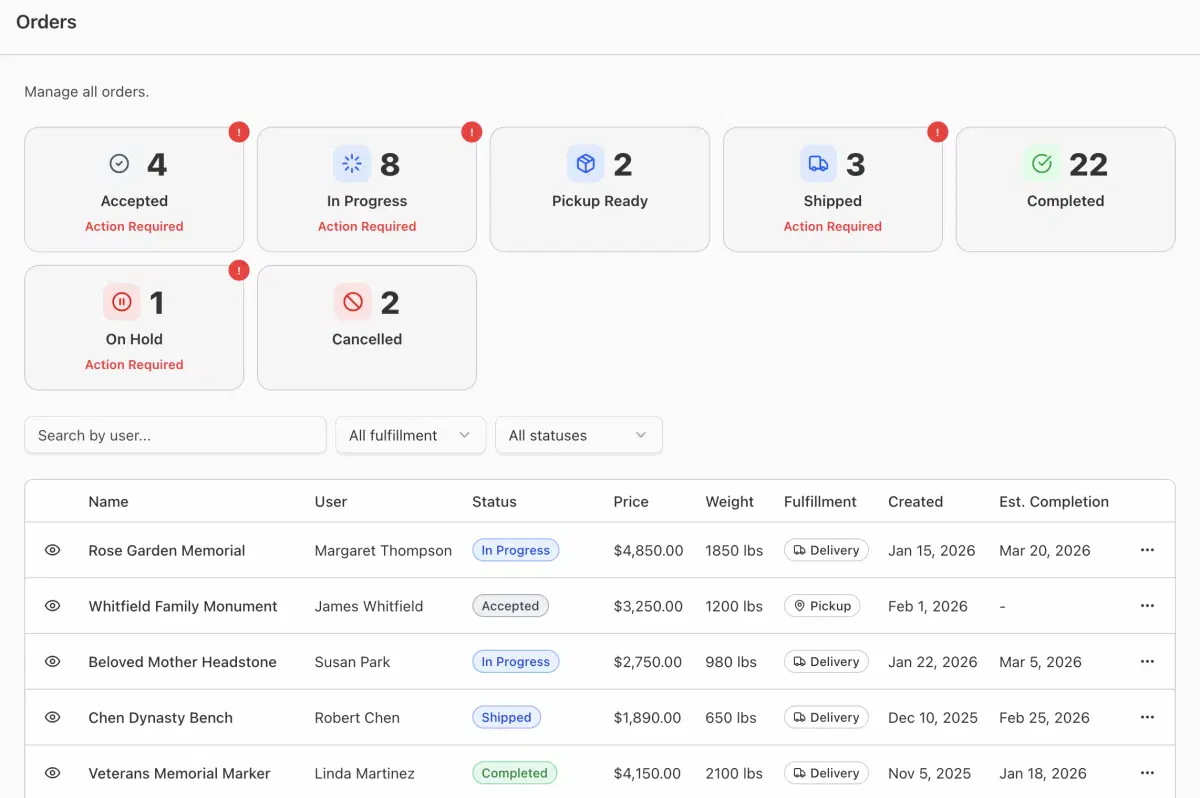Open the All statuses dropdown
Viewport: 1200px width, 798px height.
point(578,435)
